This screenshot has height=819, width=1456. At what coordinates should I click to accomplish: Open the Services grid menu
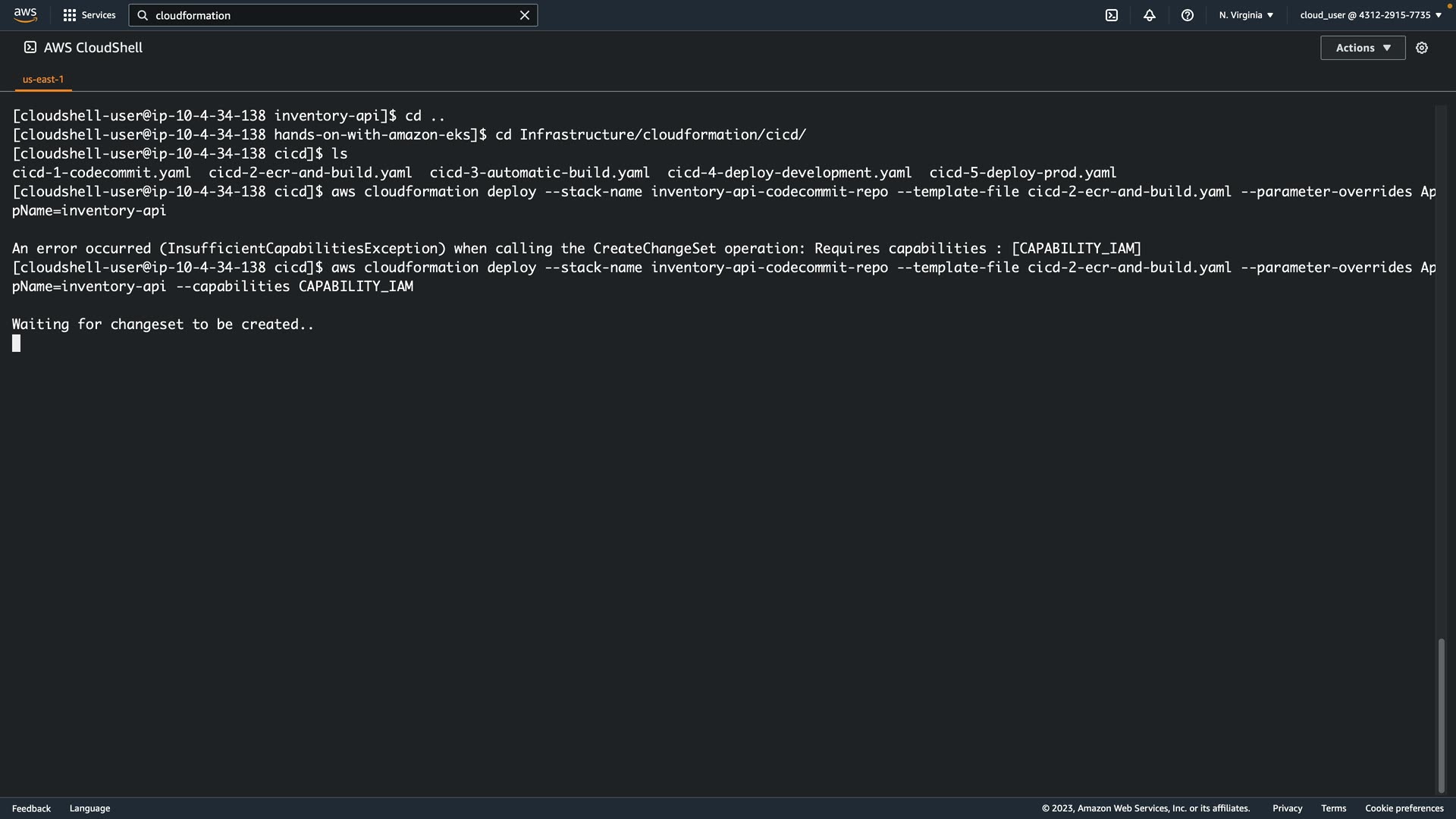[x=70, y=15]
